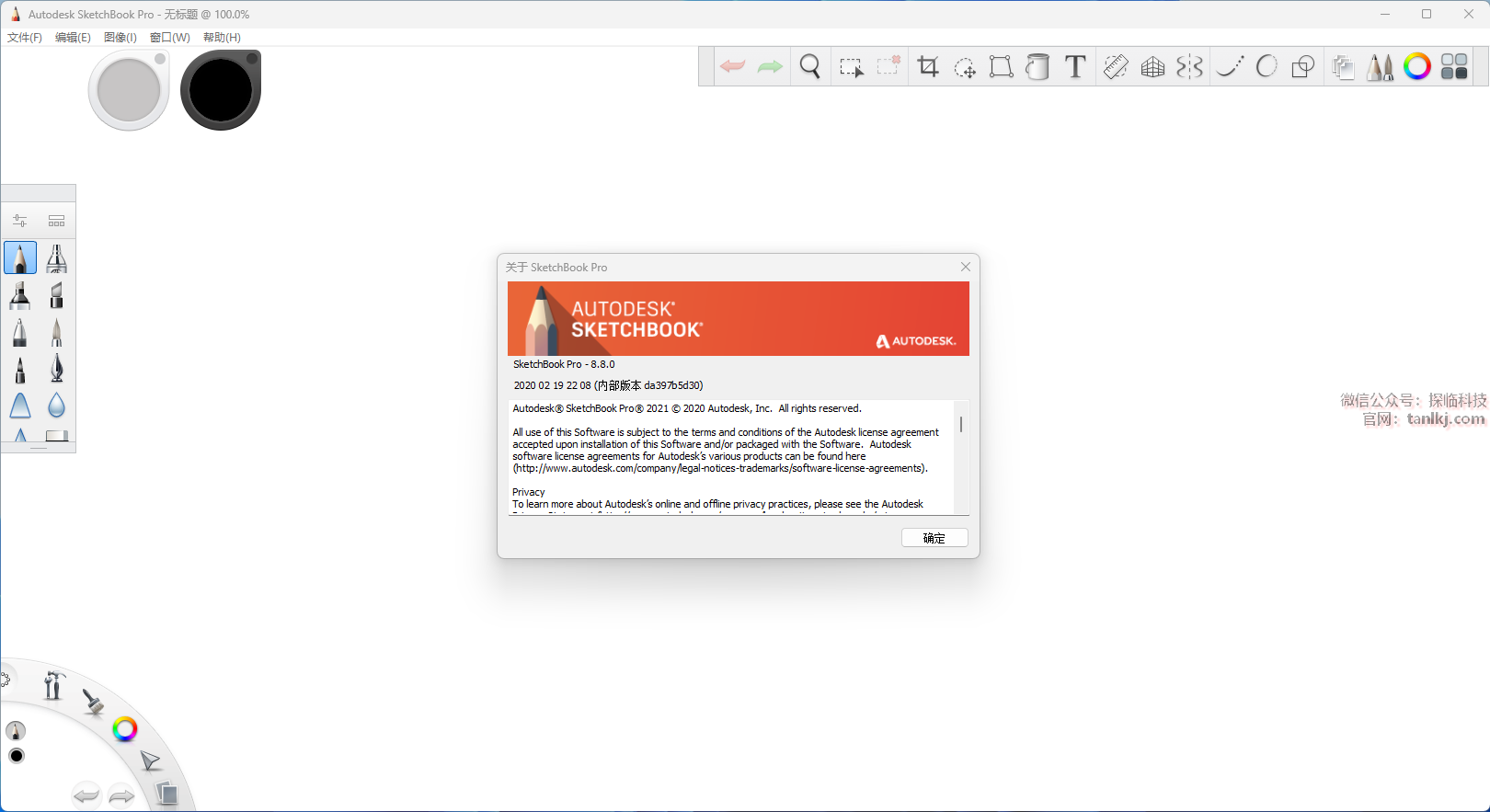Open the 文件(F) menu
The height and width of the screenshot is (812, 1490).
[25, 38]
